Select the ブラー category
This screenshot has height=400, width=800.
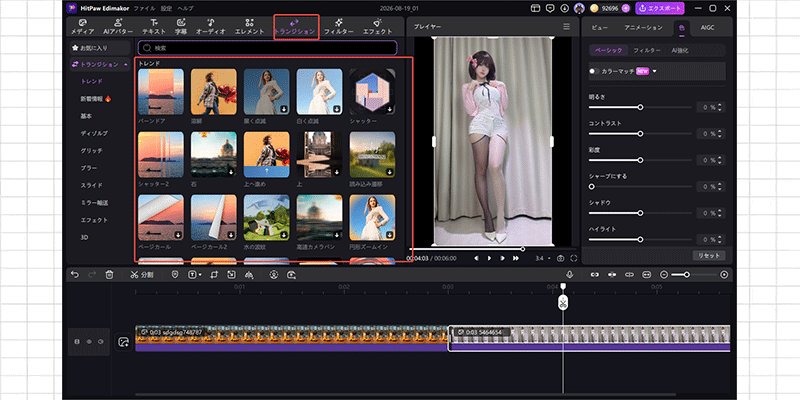89,168
